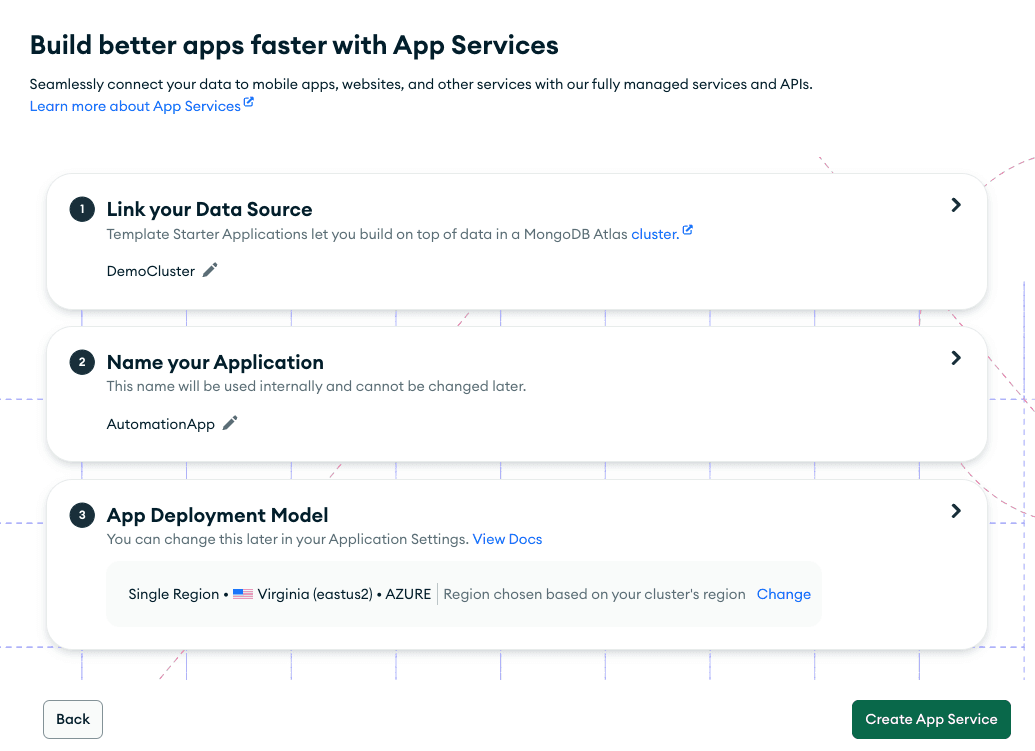Open the View Docs link
Screen dimensions: 1035x751
[507, 539]
